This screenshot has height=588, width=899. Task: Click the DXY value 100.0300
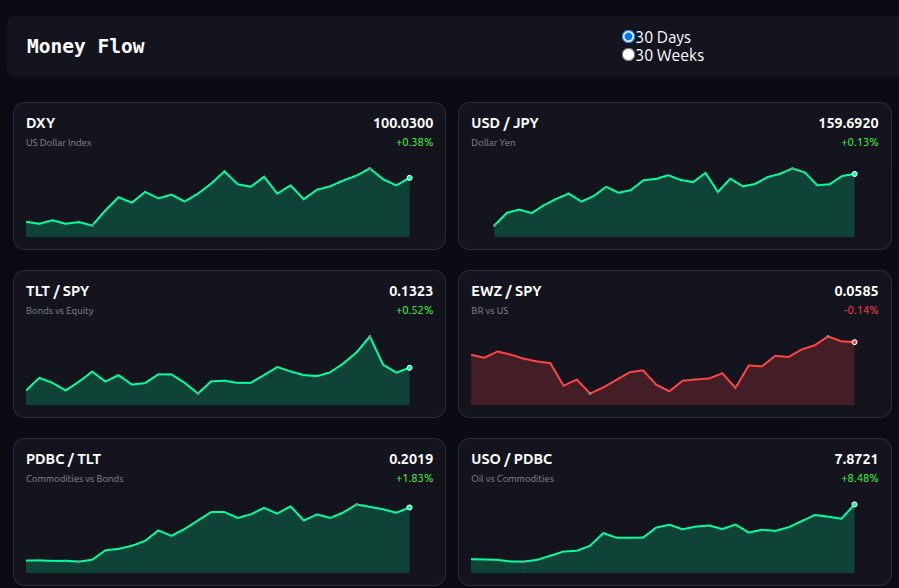[x=403, y=123]
